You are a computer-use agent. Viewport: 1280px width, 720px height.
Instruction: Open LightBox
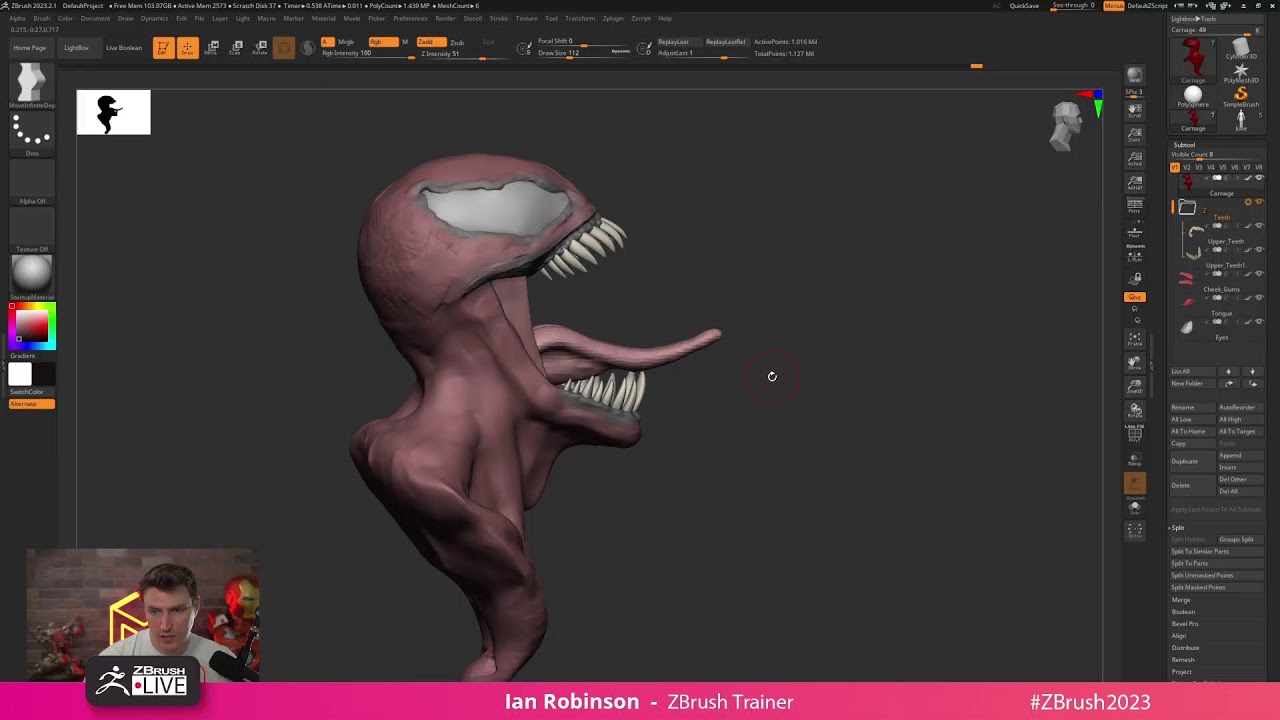[76, 48]
